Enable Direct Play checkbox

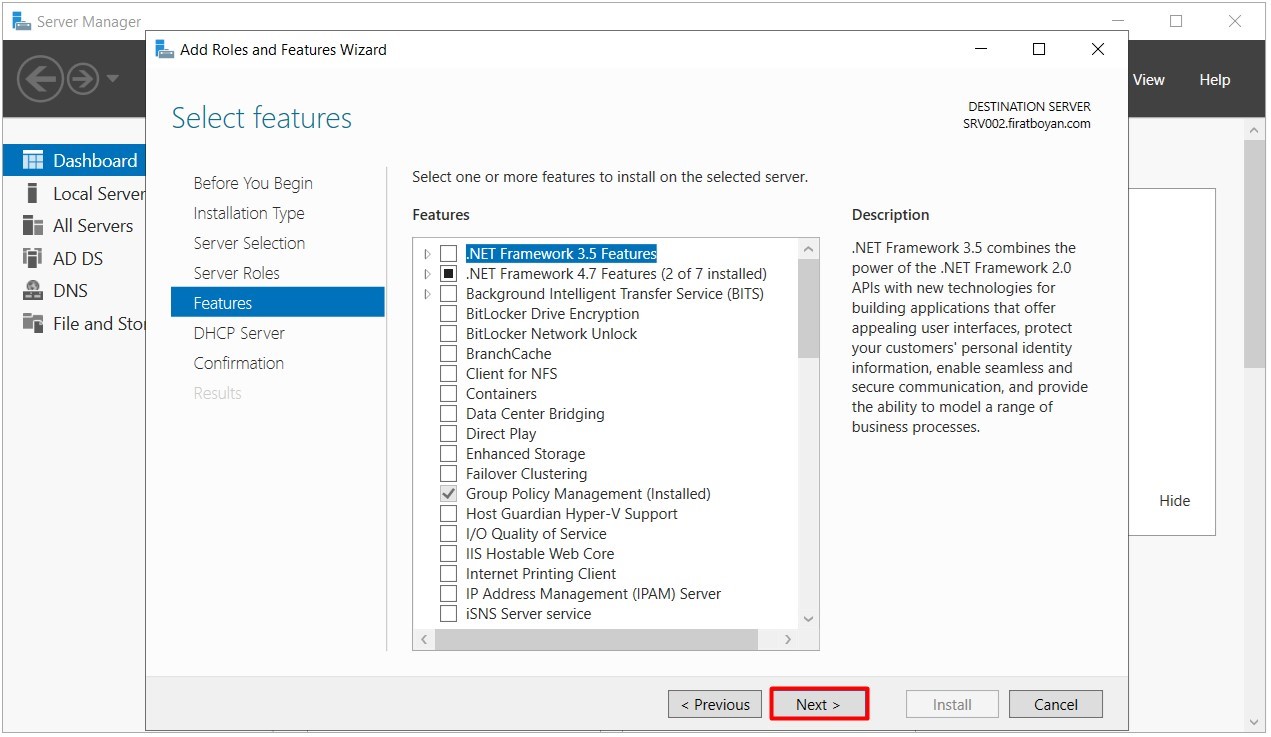448,434
